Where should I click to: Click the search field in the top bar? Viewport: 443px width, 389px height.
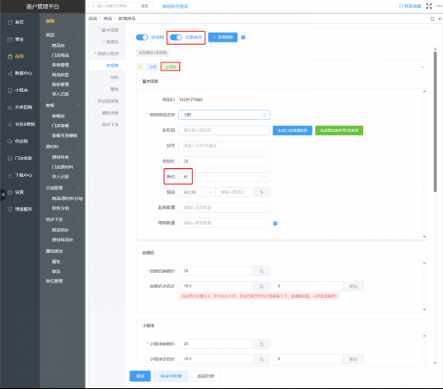coord(111,6)
